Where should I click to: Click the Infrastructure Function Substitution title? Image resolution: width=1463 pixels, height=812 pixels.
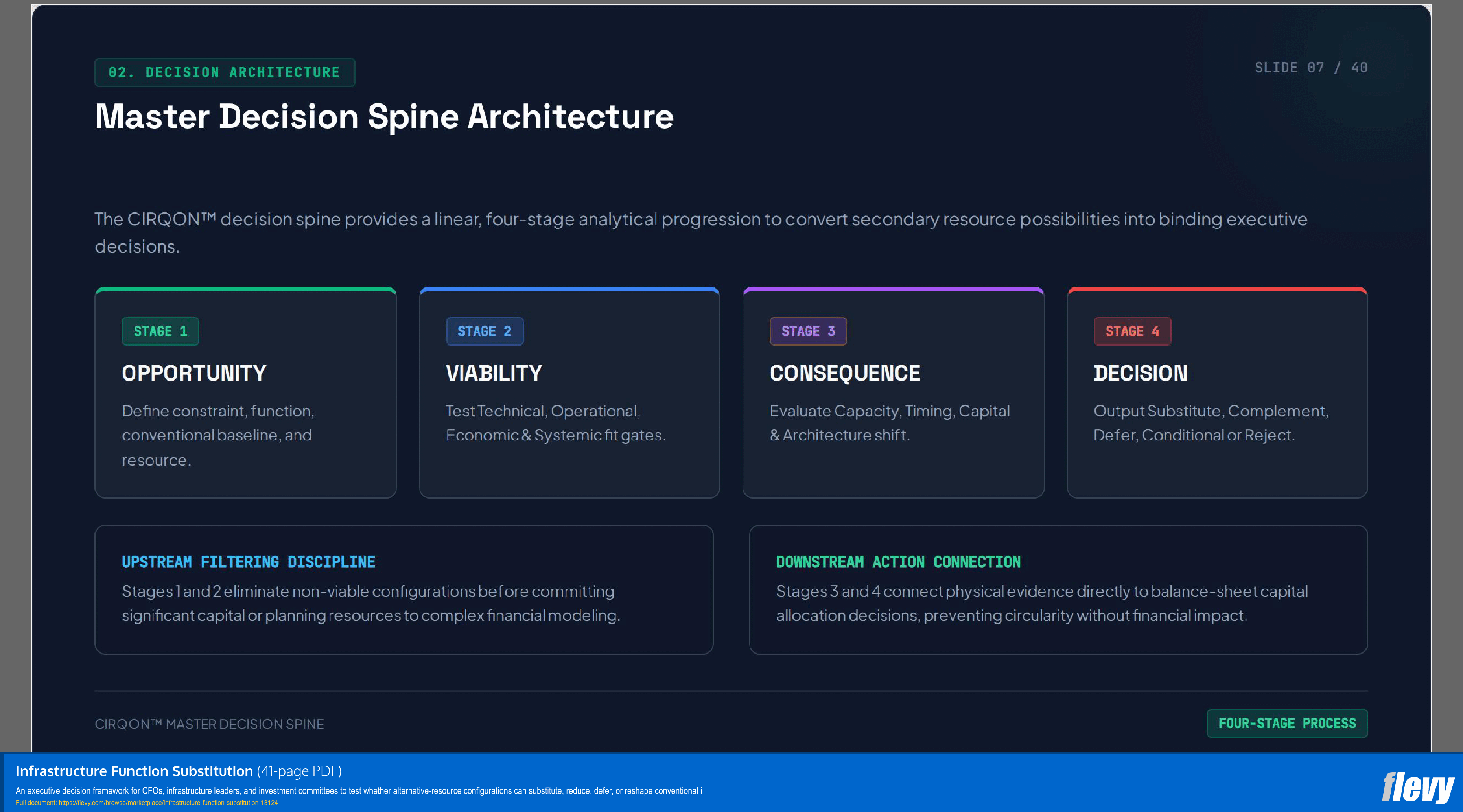[x=134, y=771]
